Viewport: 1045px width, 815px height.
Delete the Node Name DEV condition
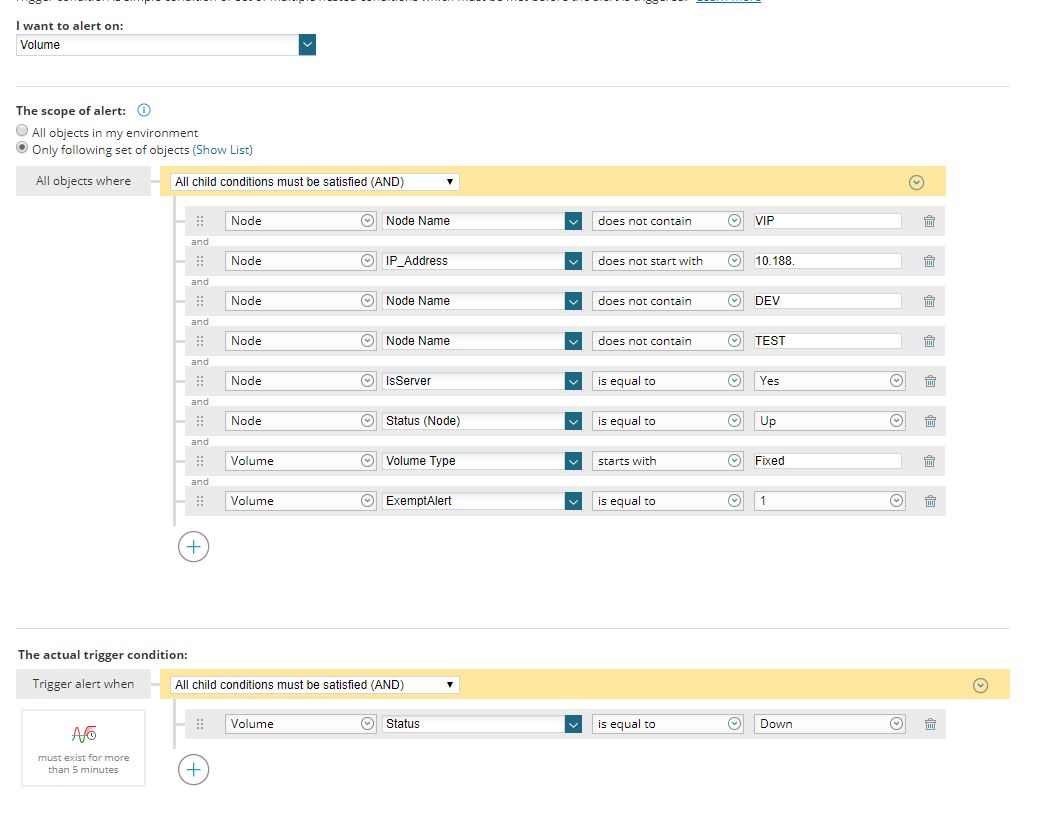click(x=929, y=301)
